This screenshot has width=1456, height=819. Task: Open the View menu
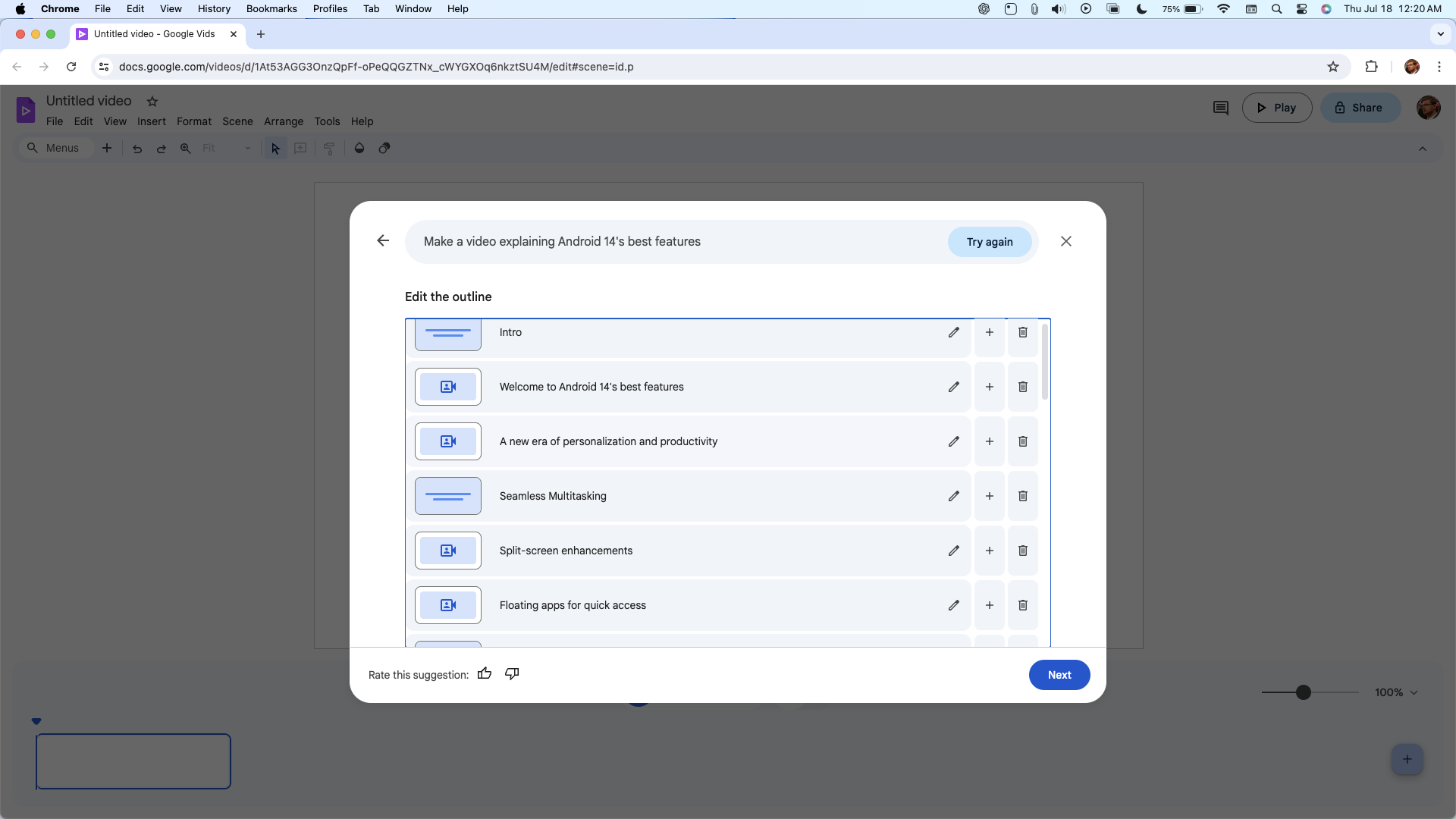[115, 121]
